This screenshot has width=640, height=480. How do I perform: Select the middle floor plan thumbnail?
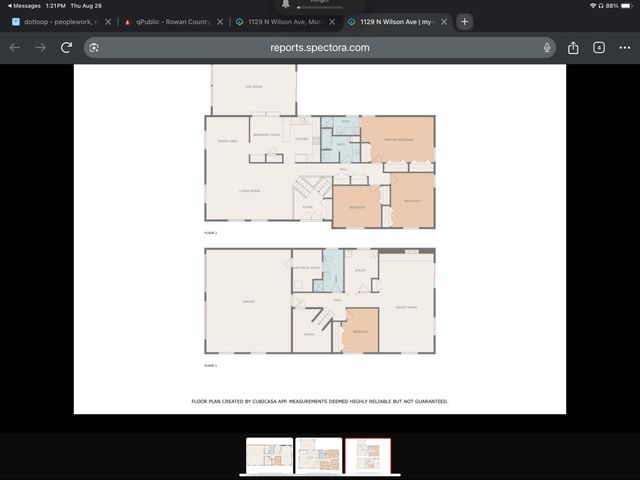point(319,454)
